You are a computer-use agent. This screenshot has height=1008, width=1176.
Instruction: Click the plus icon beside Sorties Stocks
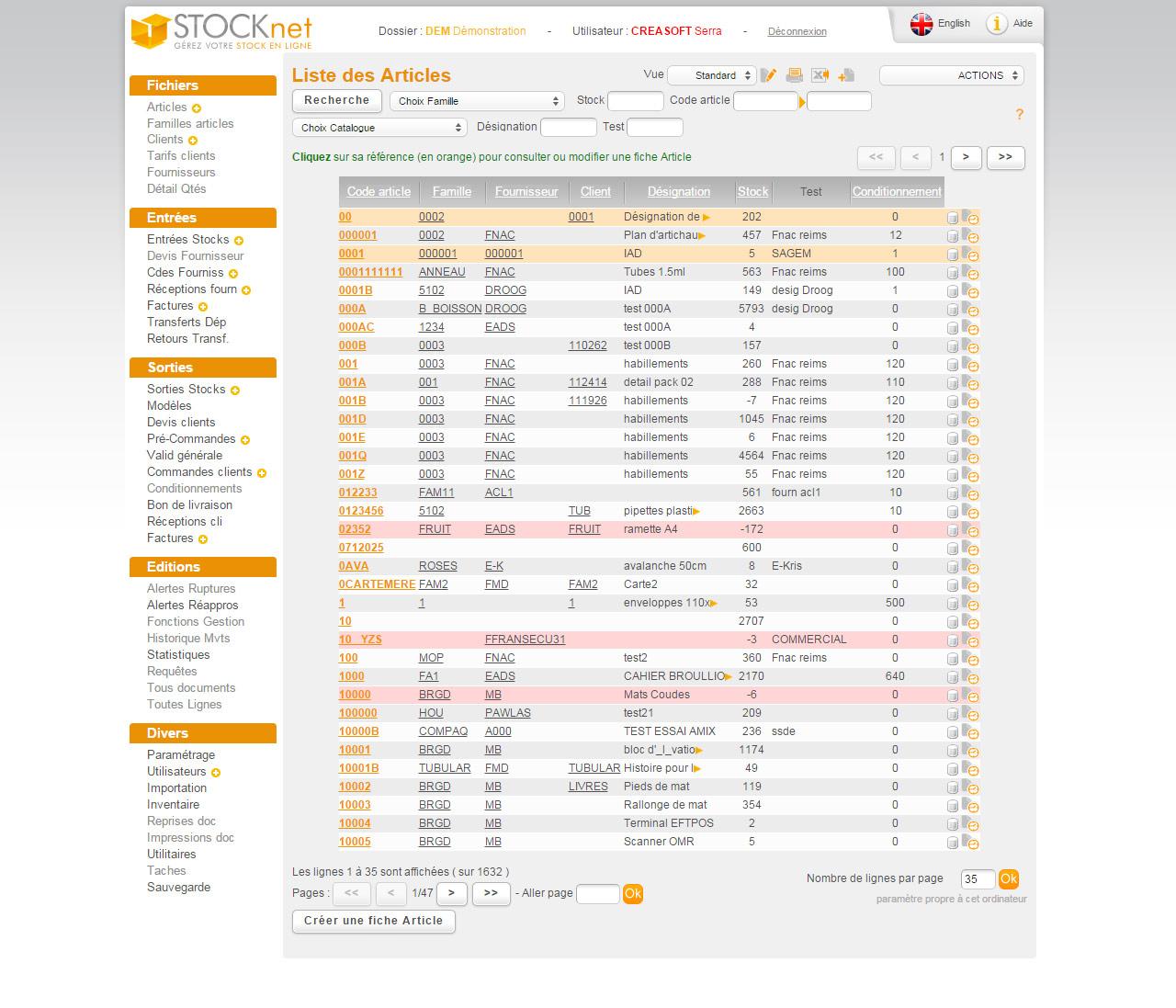pos(236,390)
